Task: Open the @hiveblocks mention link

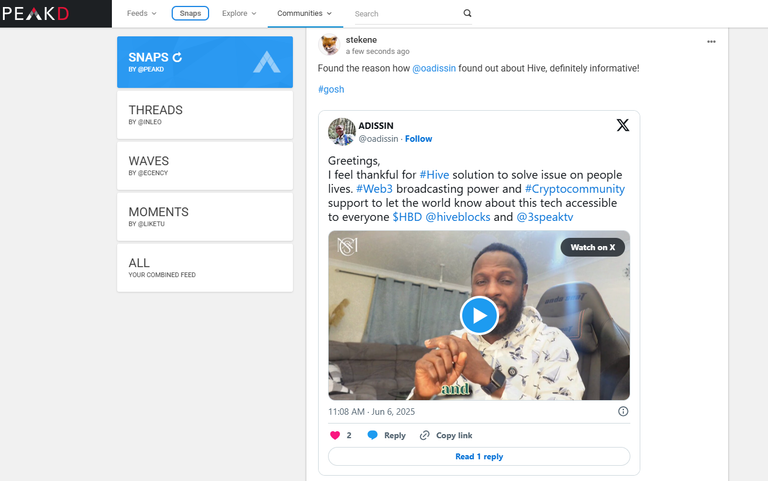Action: pyautogui.click(x=457, y=217)
